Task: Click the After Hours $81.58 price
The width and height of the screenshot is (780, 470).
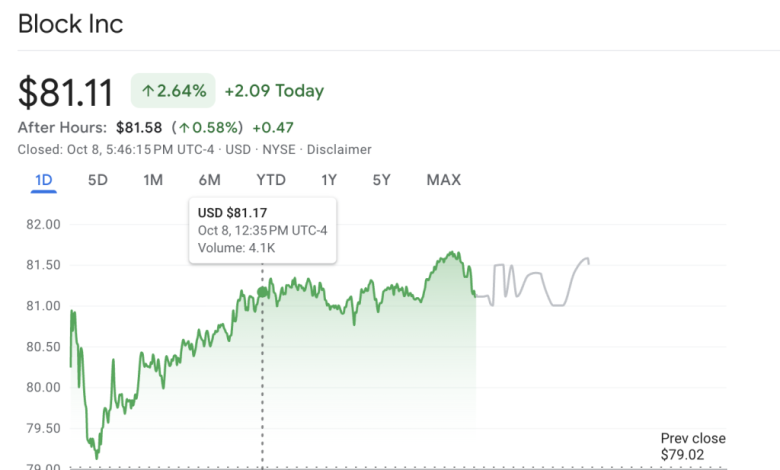Action: tap(138, 128)
